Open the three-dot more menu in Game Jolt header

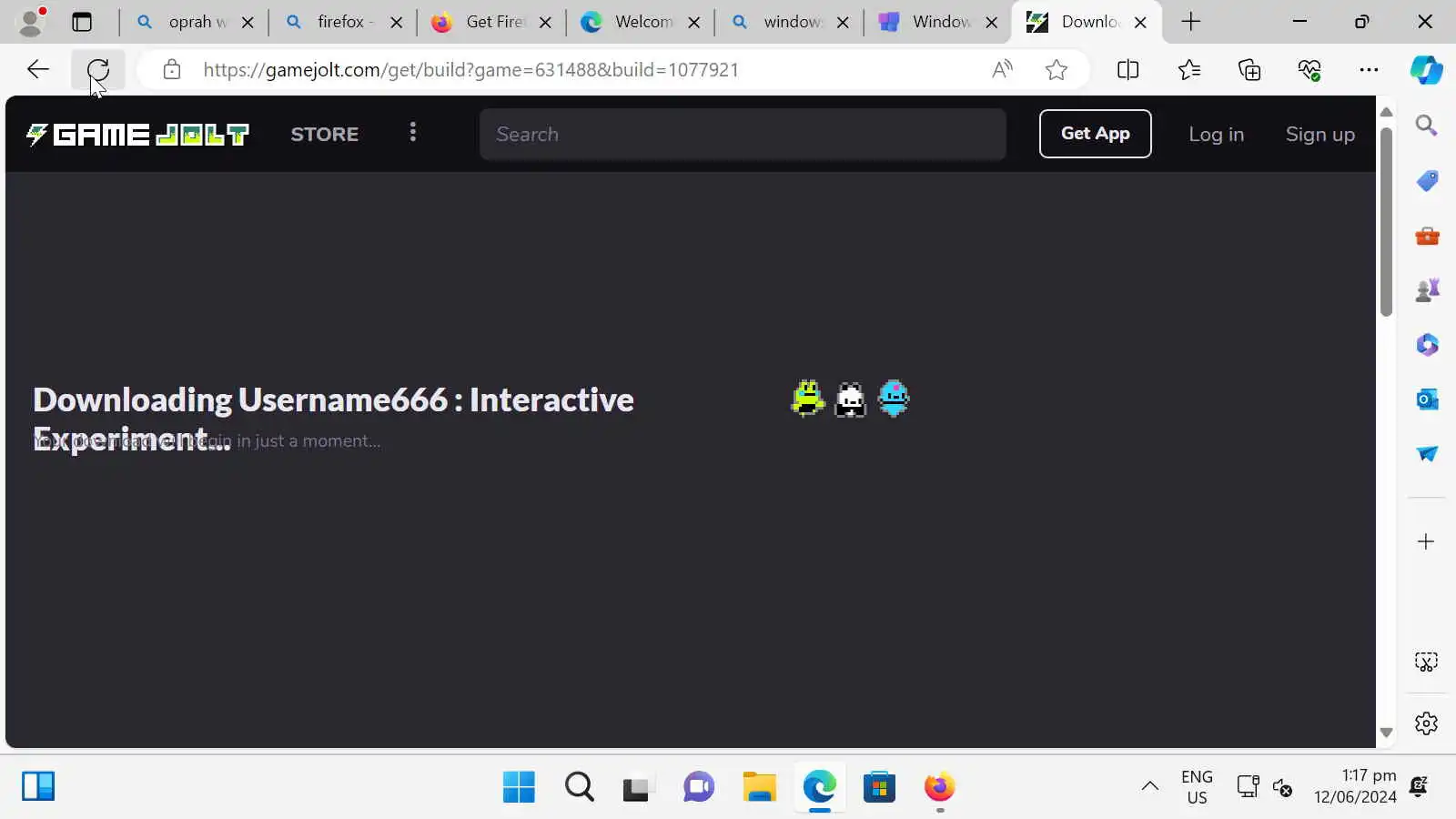pyautogui.click(x=413, y=133)
